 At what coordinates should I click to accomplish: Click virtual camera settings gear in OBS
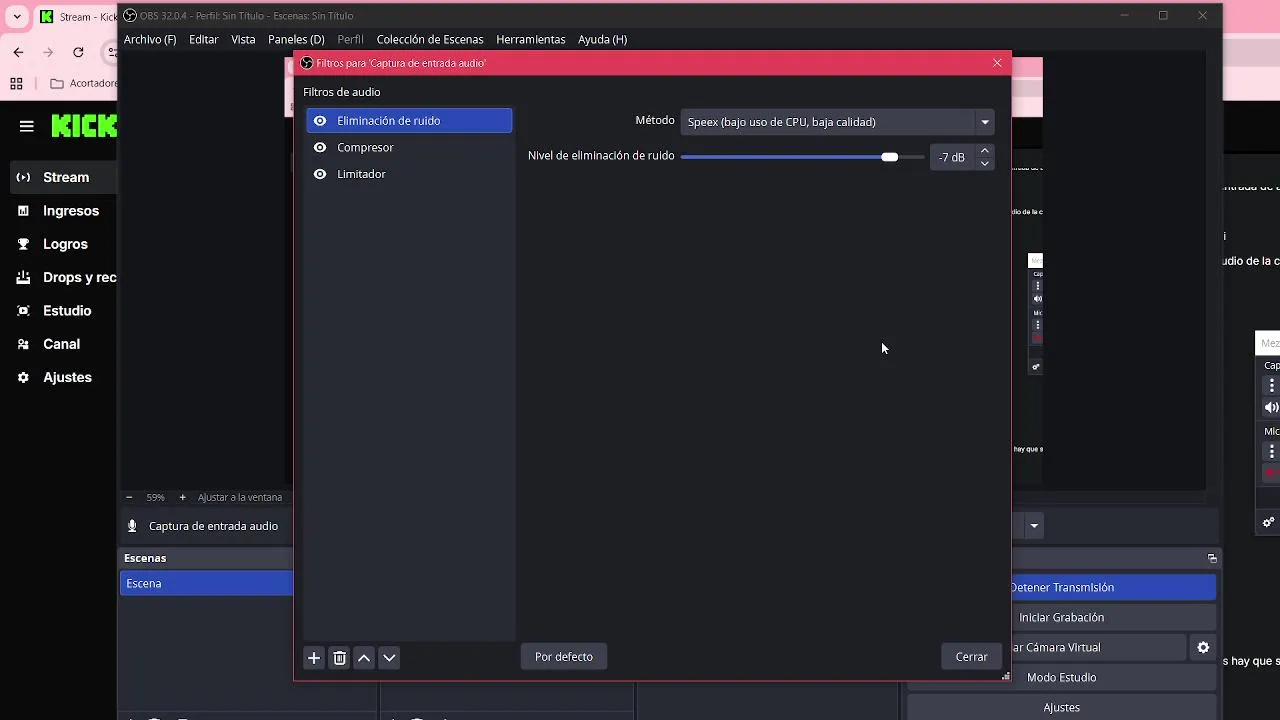[1203, 647]
